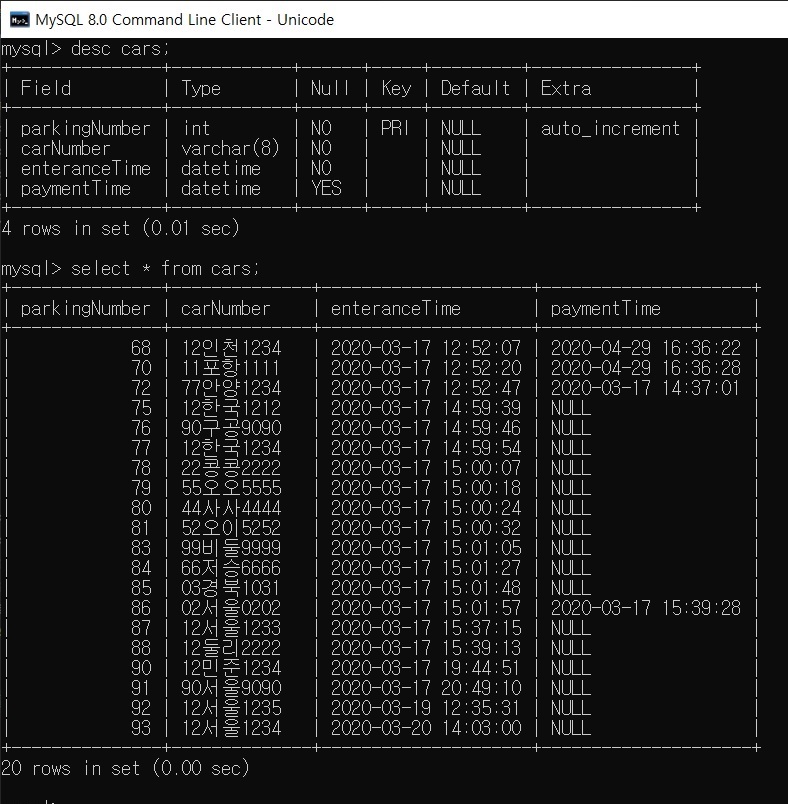Click car number '44사사4444'
The height and width of the screenshot is (804, 788).
click(231, 508)
